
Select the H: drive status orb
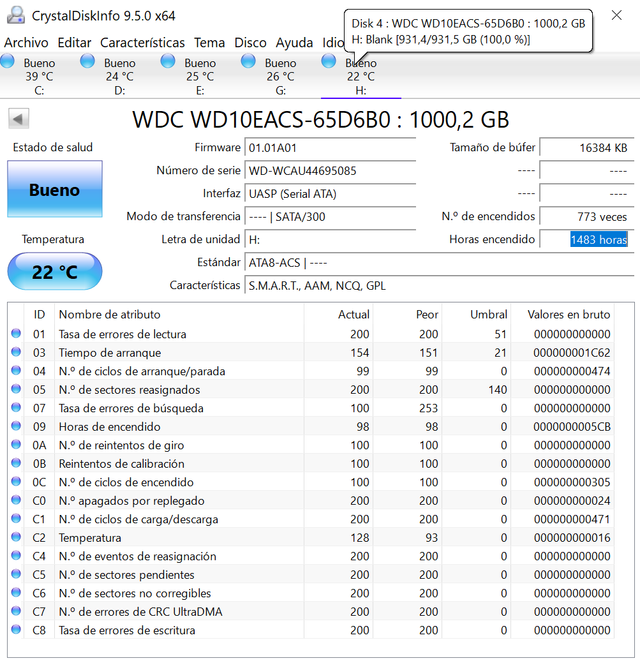328,61
